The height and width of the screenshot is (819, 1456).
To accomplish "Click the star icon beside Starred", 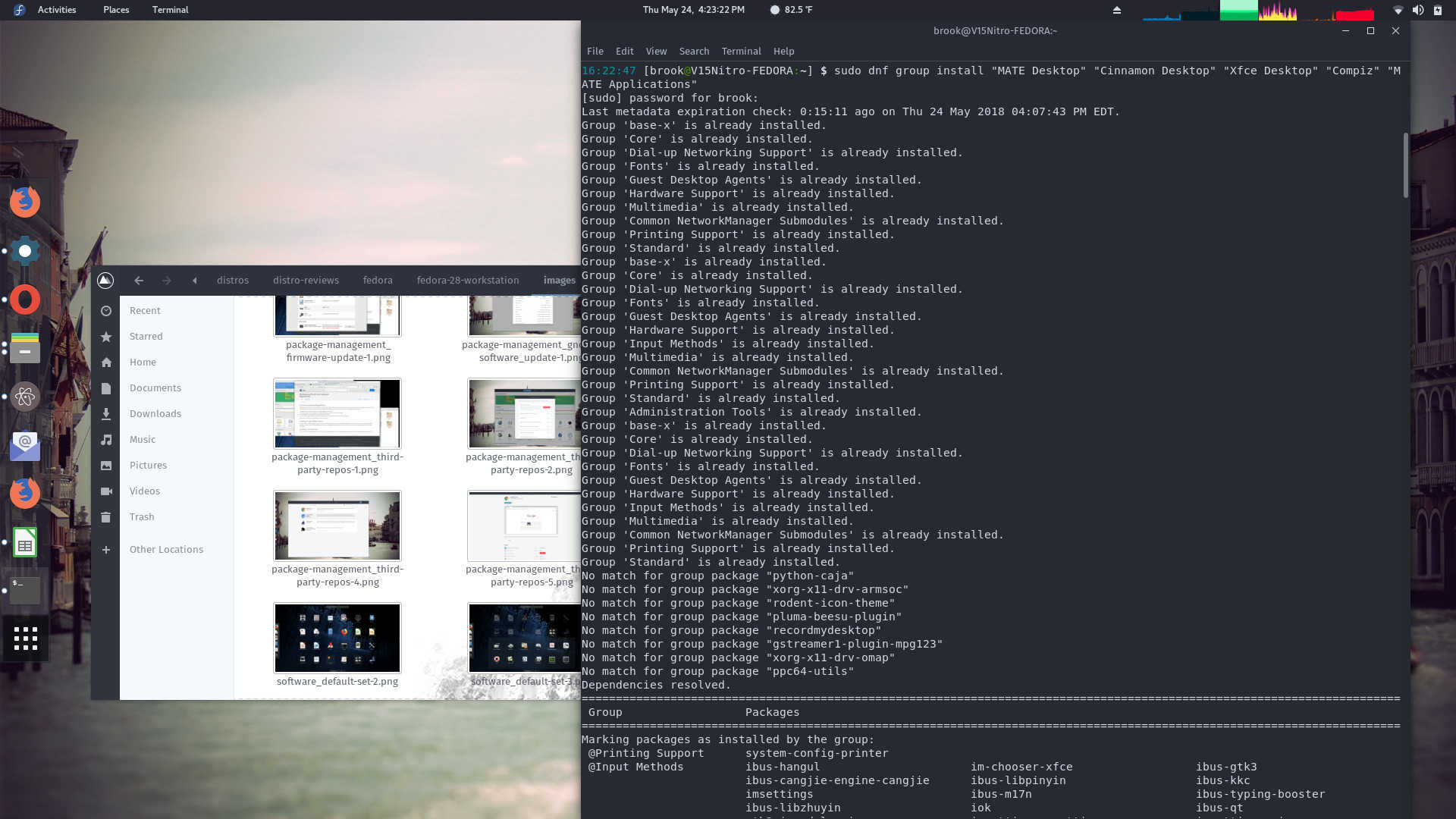I will (x=106, y=337).
